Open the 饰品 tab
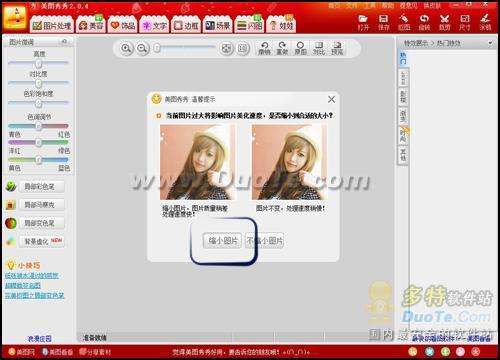 pyautogui.click(x=123, y=25)
